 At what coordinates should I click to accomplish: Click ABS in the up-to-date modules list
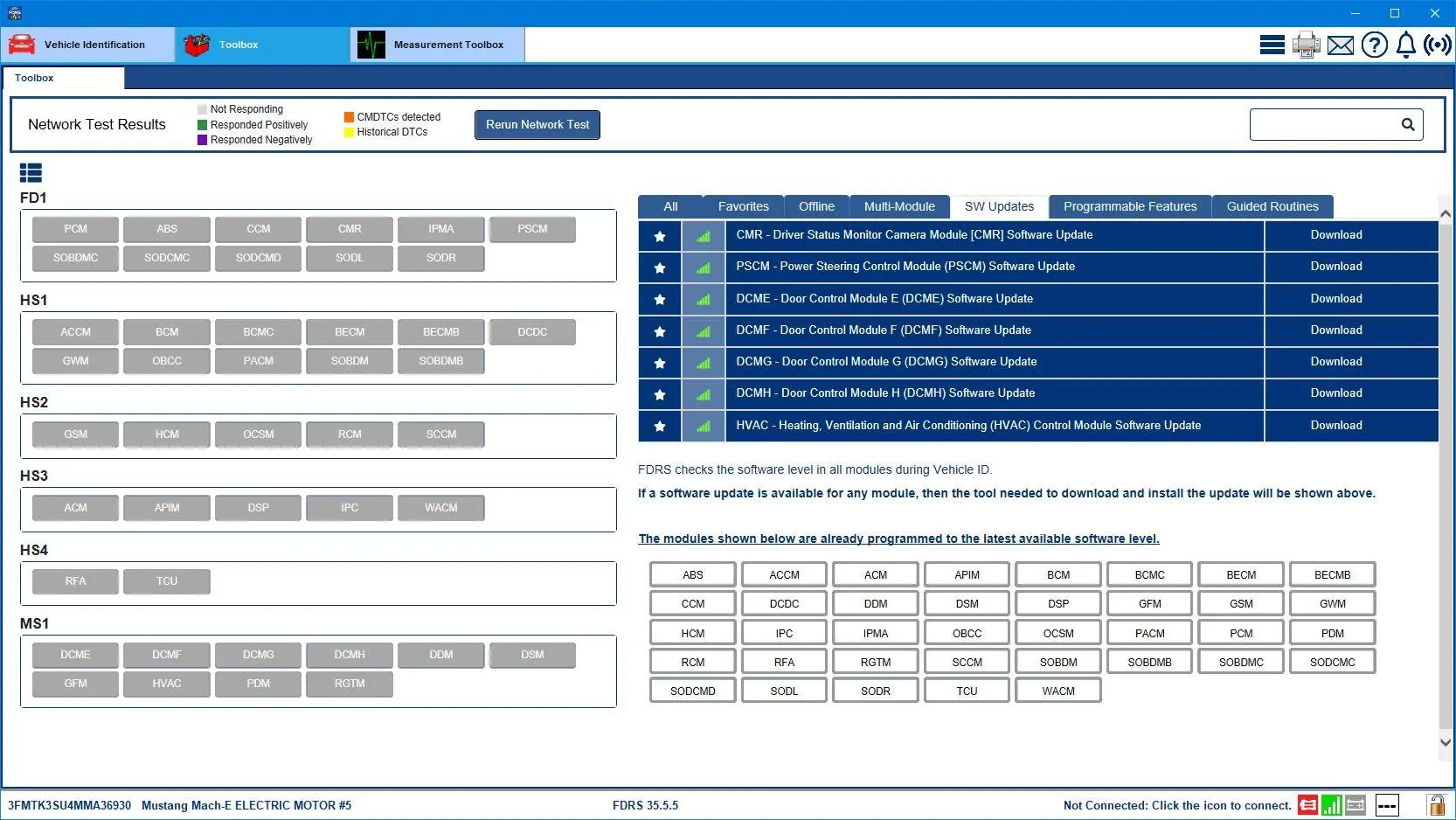(693, 575)
